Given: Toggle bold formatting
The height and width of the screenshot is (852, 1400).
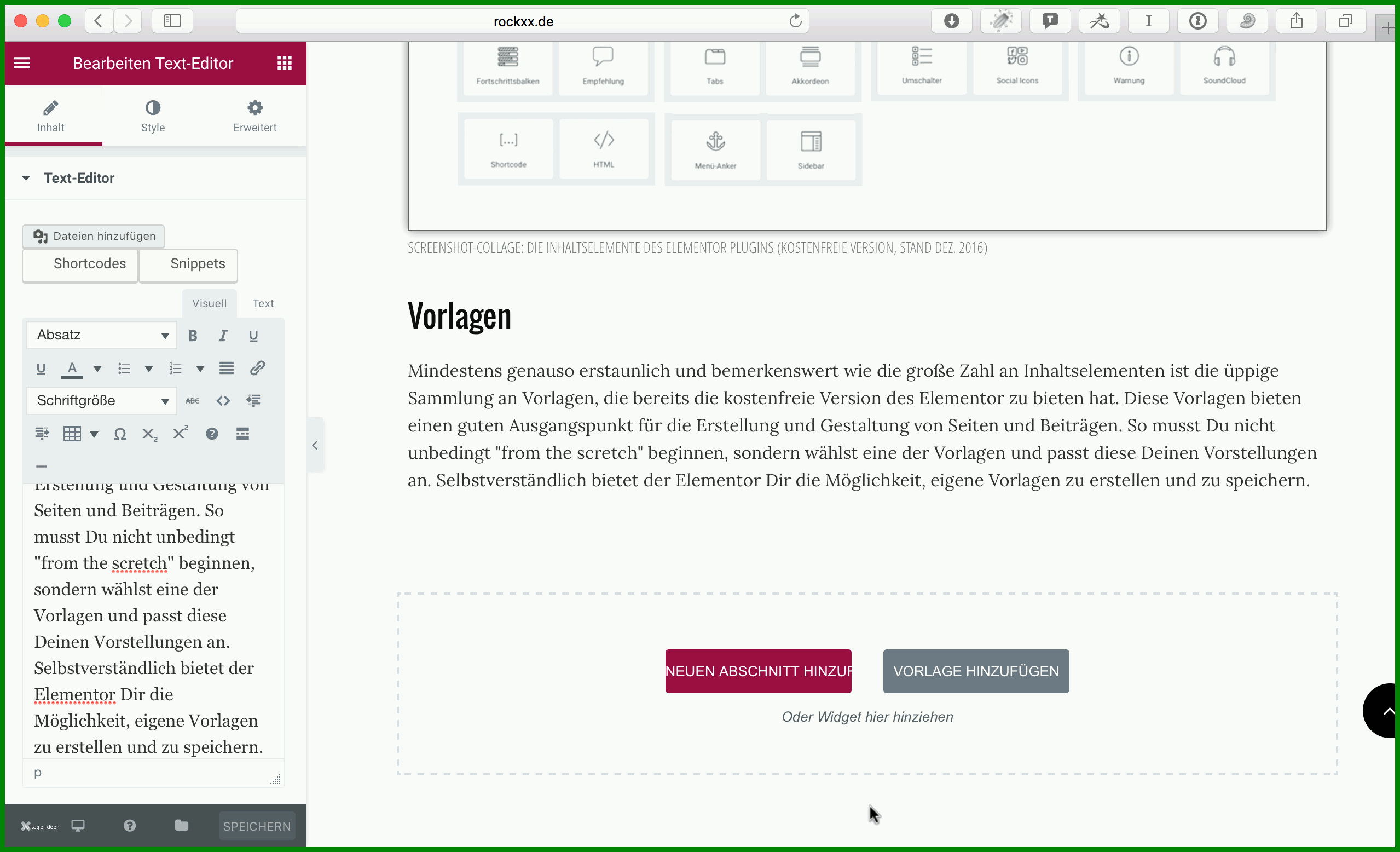Looking at the screenshot, I should tap(193, 335).
